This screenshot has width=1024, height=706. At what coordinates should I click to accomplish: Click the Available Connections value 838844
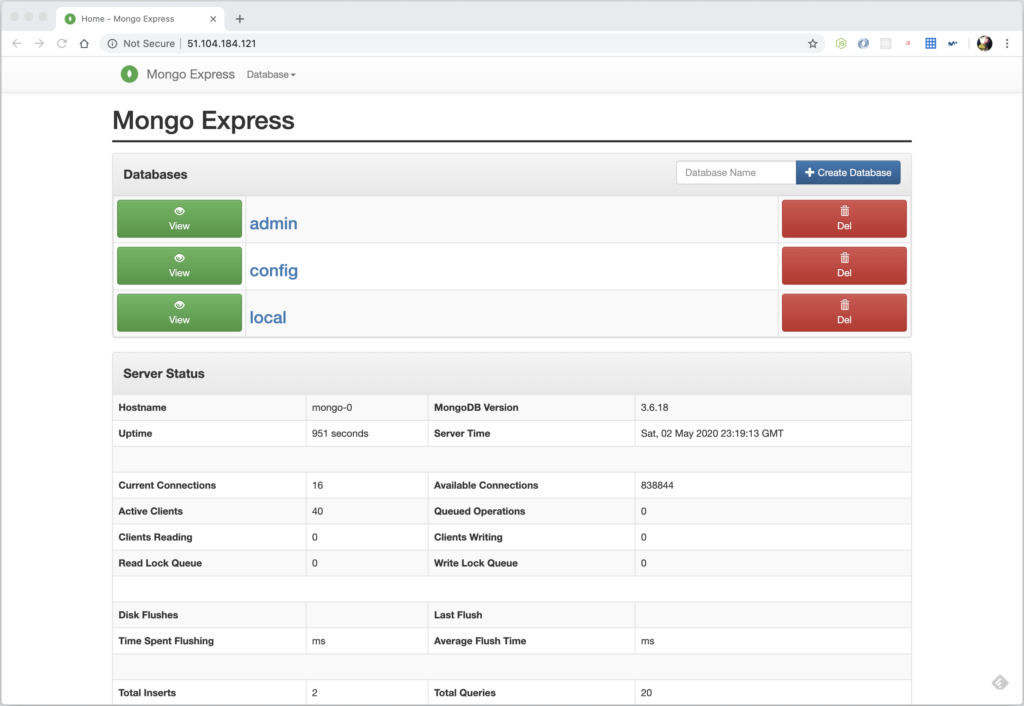(657, 485)
